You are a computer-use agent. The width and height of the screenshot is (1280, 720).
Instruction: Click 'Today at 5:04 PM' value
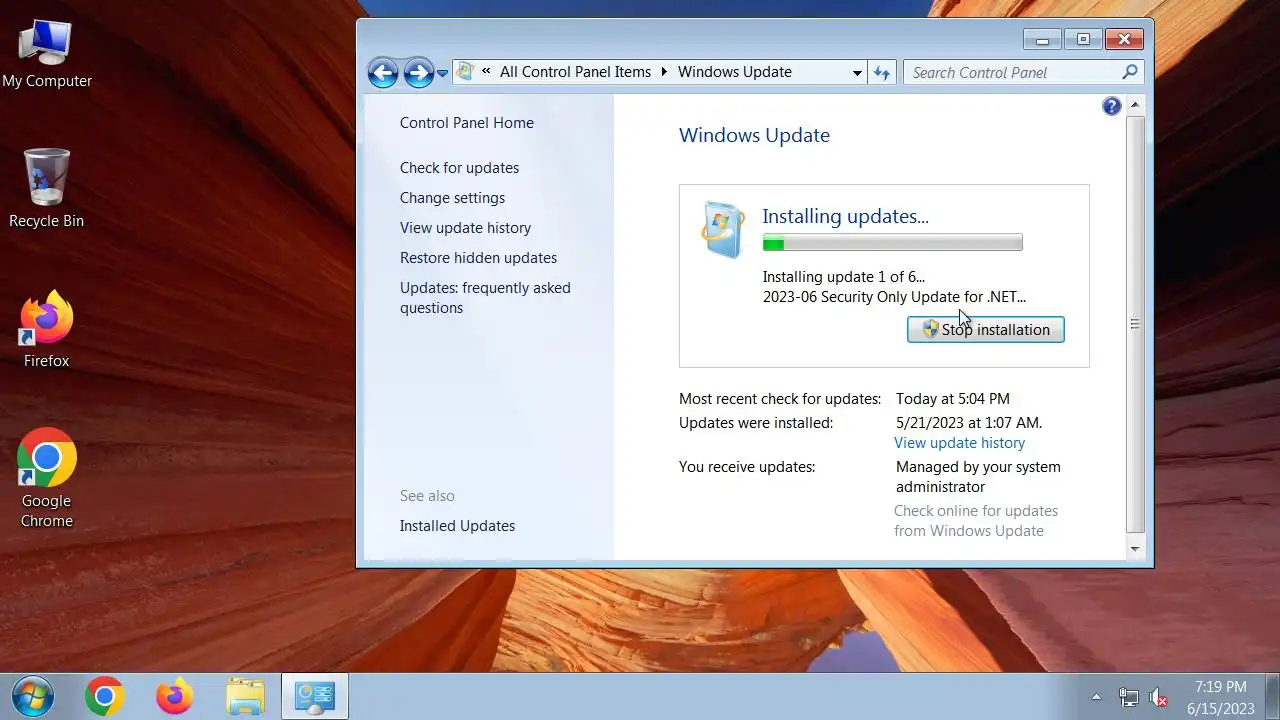click(953, 399)
